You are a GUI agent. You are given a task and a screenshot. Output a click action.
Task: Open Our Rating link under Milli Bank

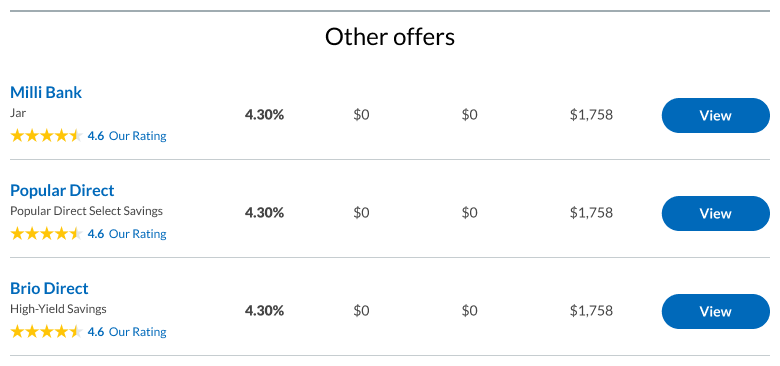[x=138, y=136]
